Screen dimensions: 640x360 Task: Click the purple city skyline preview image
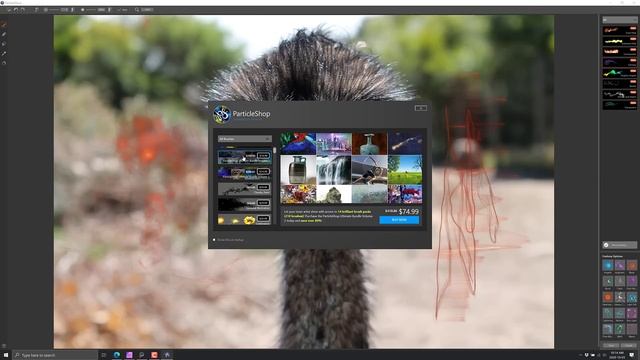[x=333, y=143]
